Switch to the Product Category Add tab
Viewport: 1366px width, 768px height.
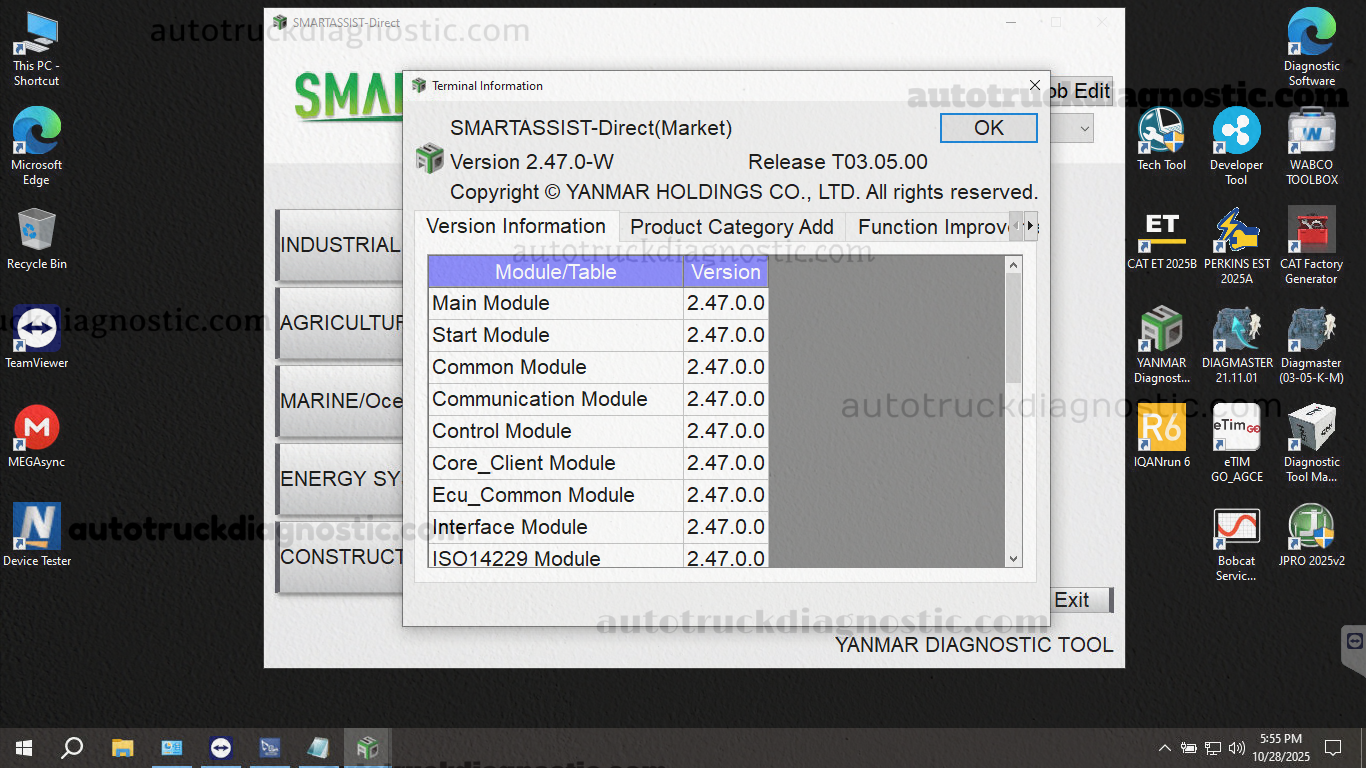click(731, 226)
